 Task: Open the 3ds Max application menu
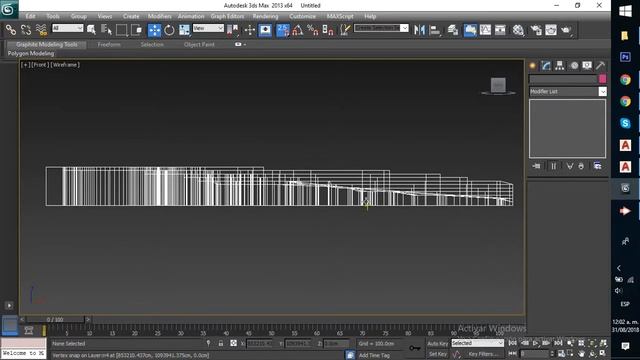9,9
